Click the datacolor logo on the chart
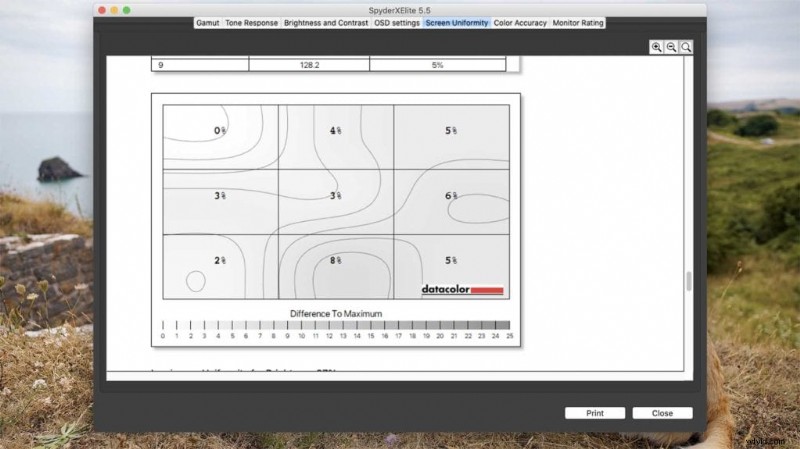 (462, 289)
